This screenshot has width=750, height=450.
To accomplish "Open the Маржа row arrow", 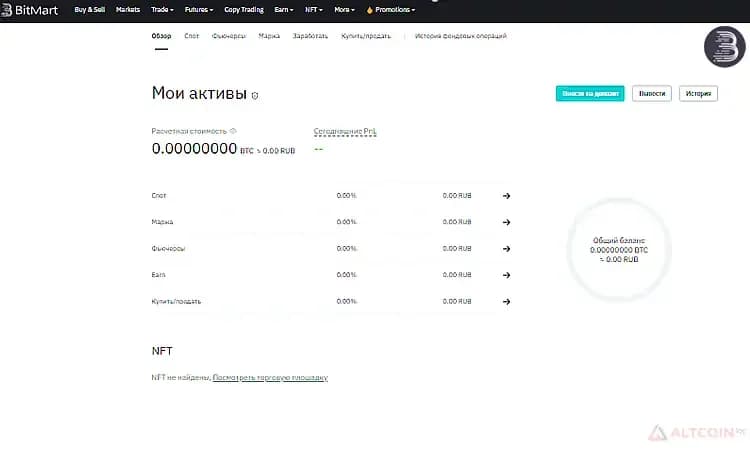I will [x=507, y=222].
